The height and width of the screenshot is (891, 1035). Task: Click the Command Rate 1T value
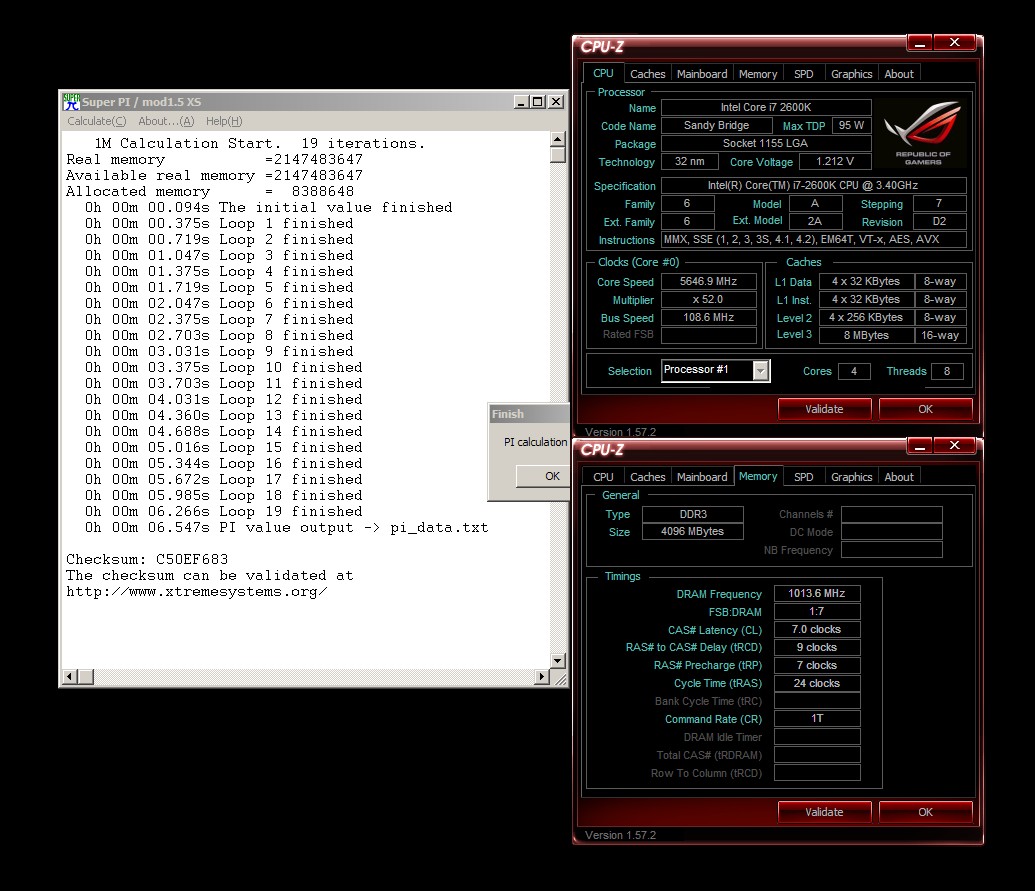817,718
